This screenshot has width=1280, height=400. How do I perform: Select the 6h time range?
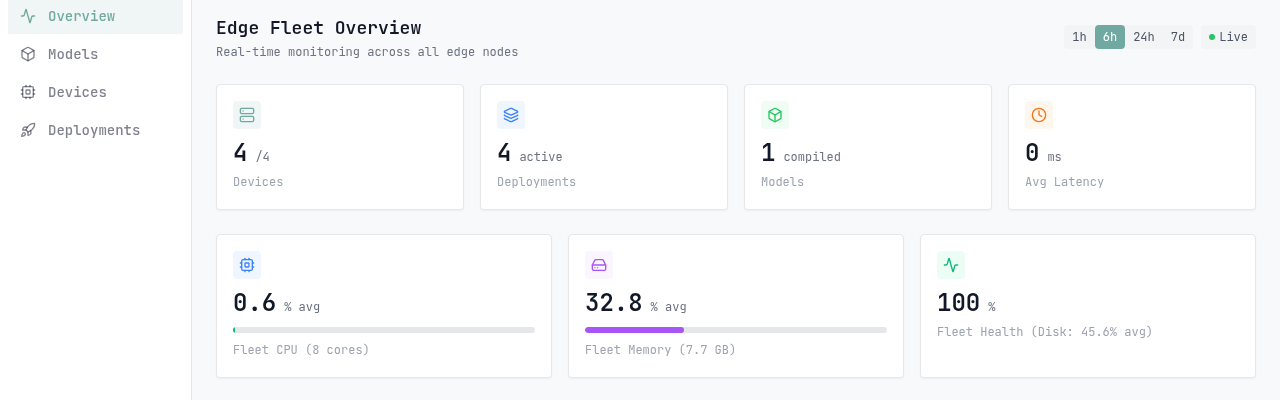click(1110, 37)
